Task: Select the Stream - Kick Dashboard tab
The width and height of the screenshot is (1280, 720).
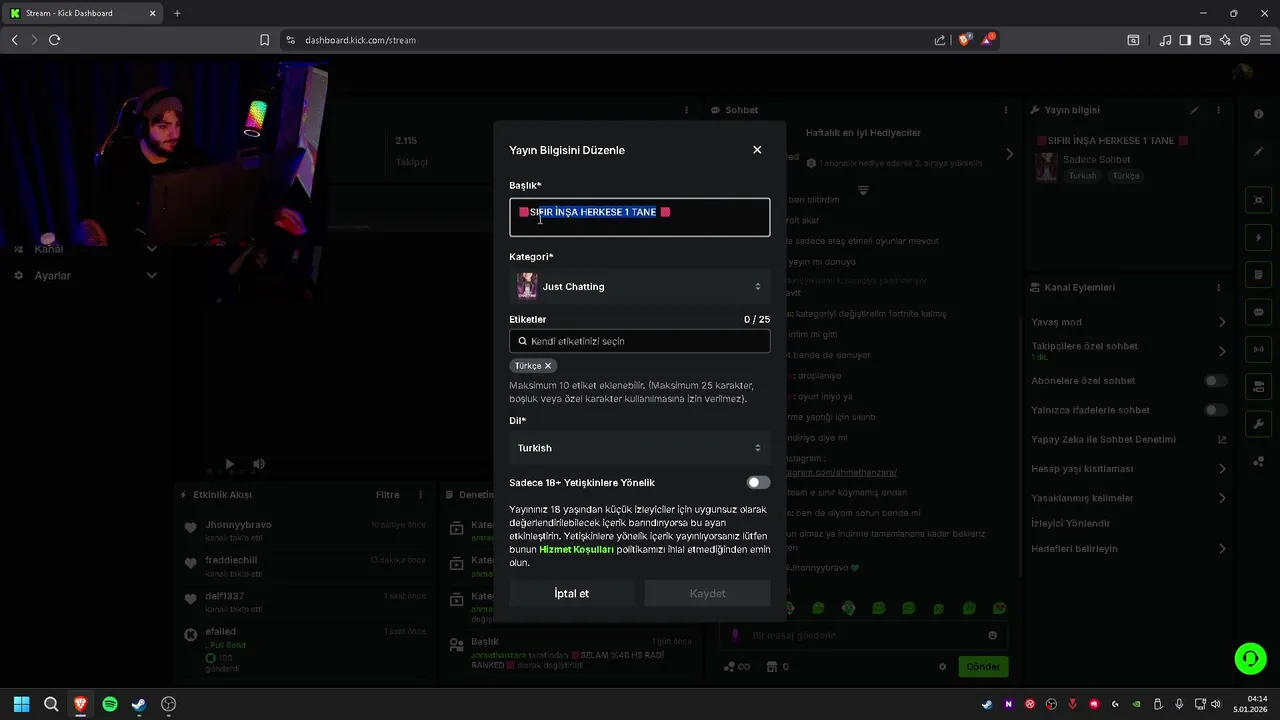Action: [x=83, y=13]
